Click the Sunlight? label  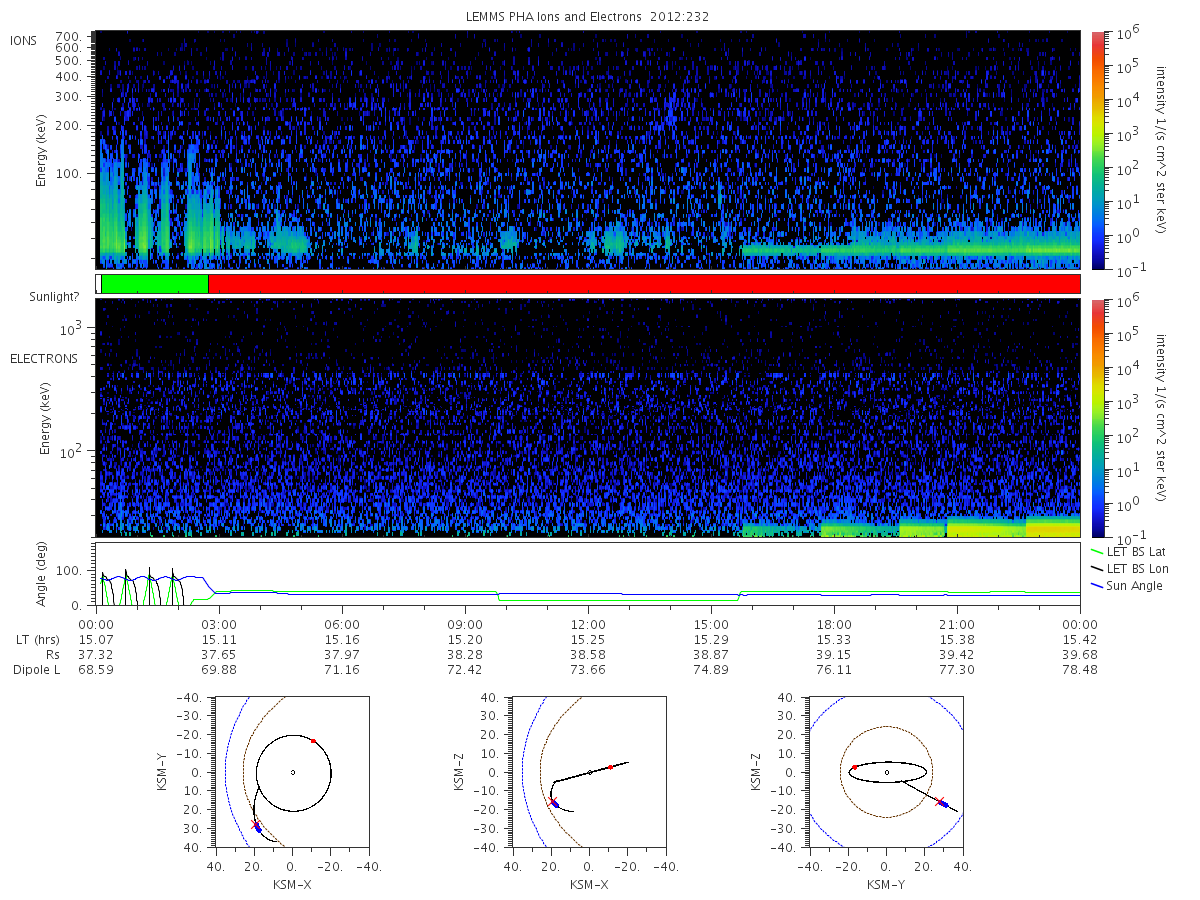coord(54,298)
